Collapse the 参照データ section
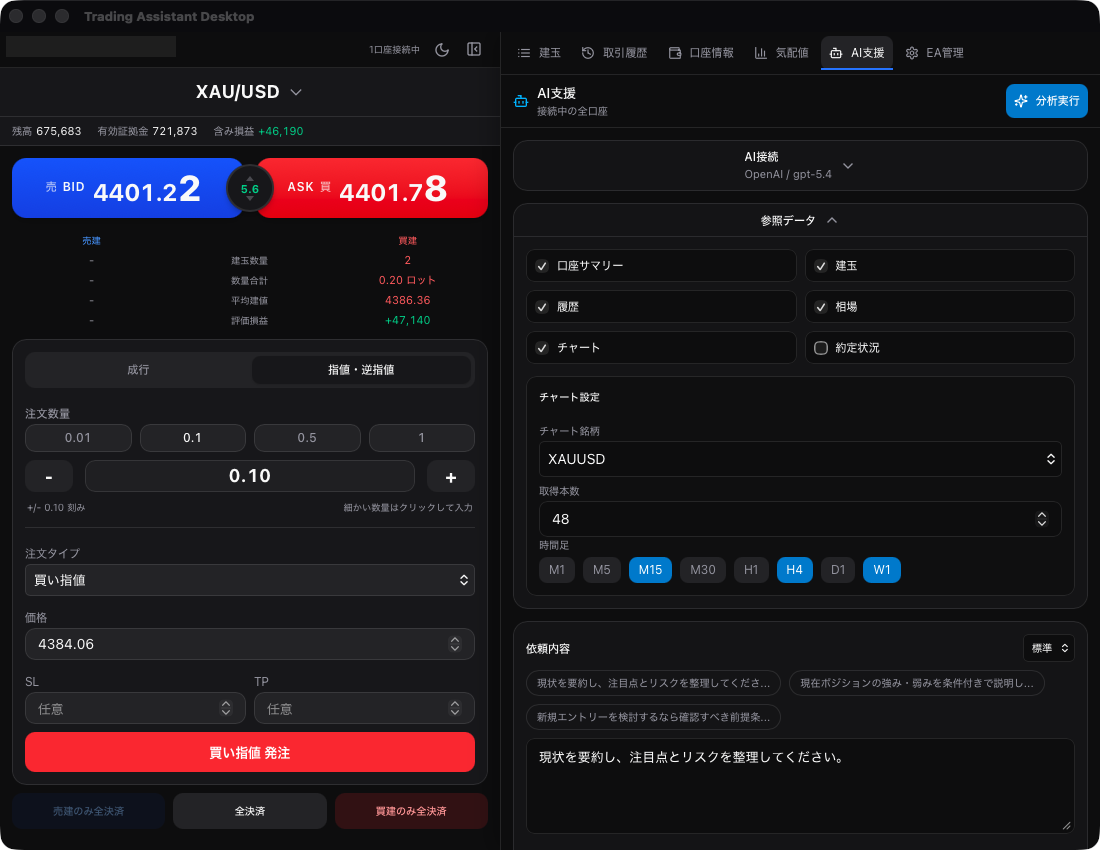Image resolution: width=1100 pixels, height=850 pixels. tap(799, 220)
